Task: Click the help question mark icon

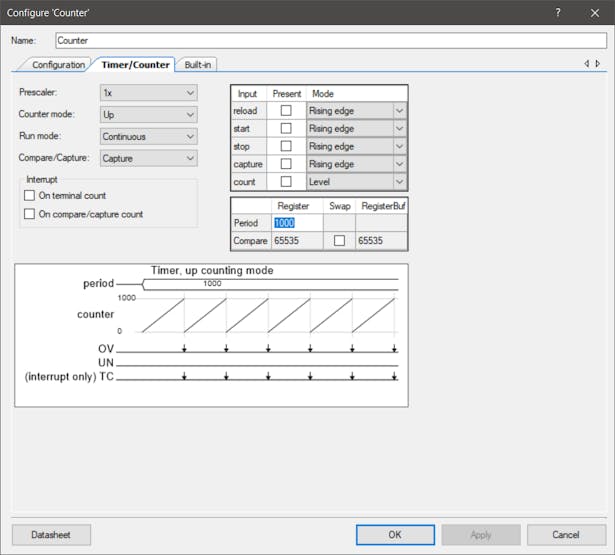Action: click(557, 11)
